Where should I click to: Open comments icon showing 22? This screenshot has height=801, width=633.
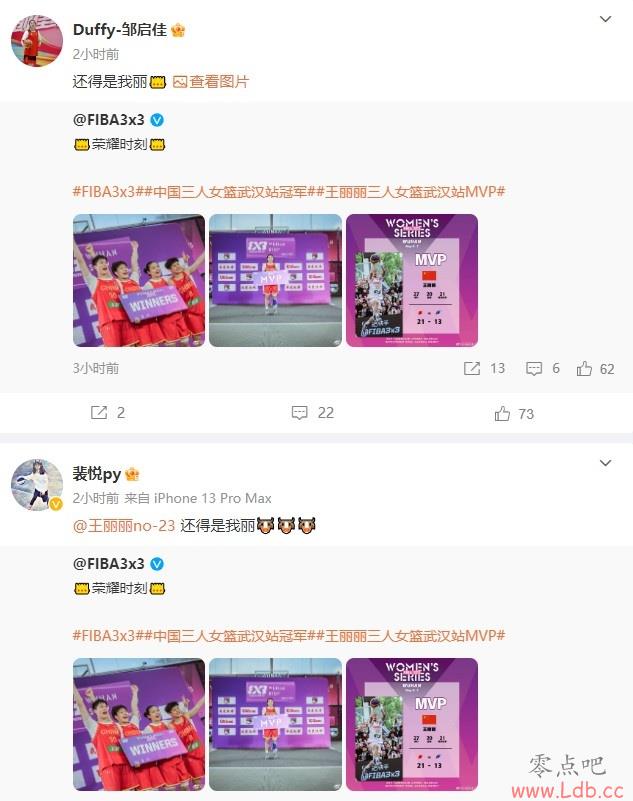coord(299,413)
